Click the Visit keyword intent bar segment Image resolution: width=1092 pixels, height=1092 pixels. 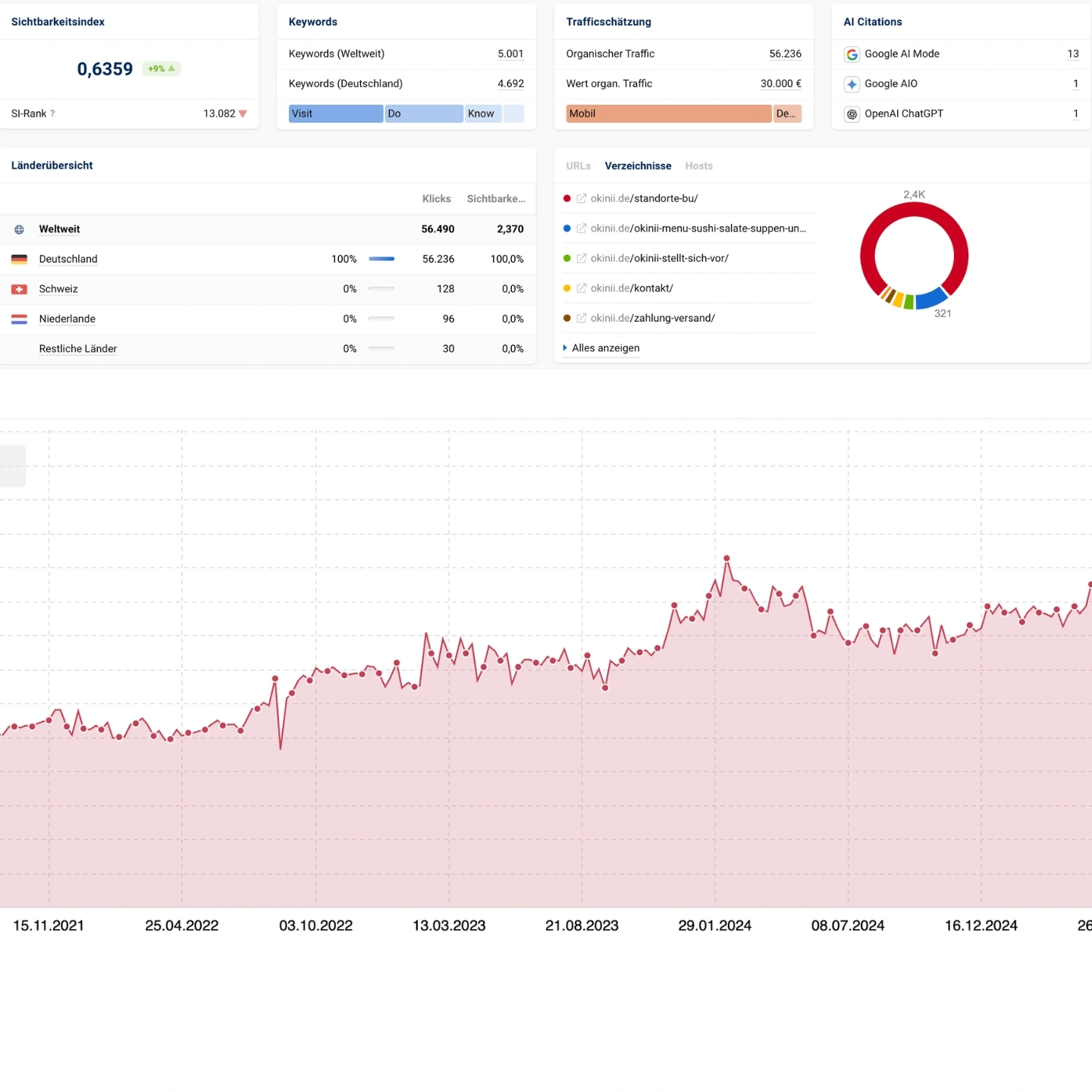point(335,114)
